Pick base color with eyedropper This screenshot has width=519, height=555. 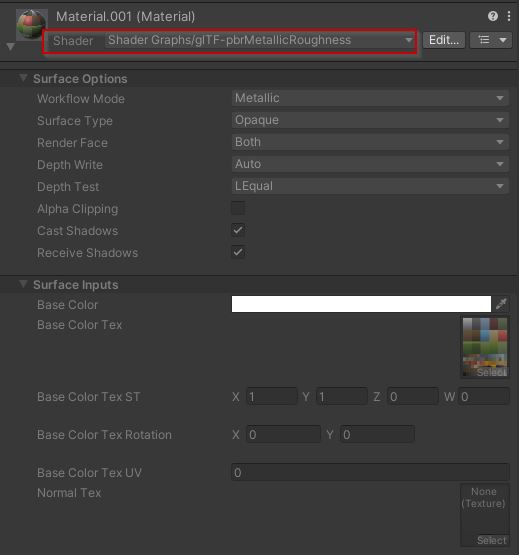(501, 304)
